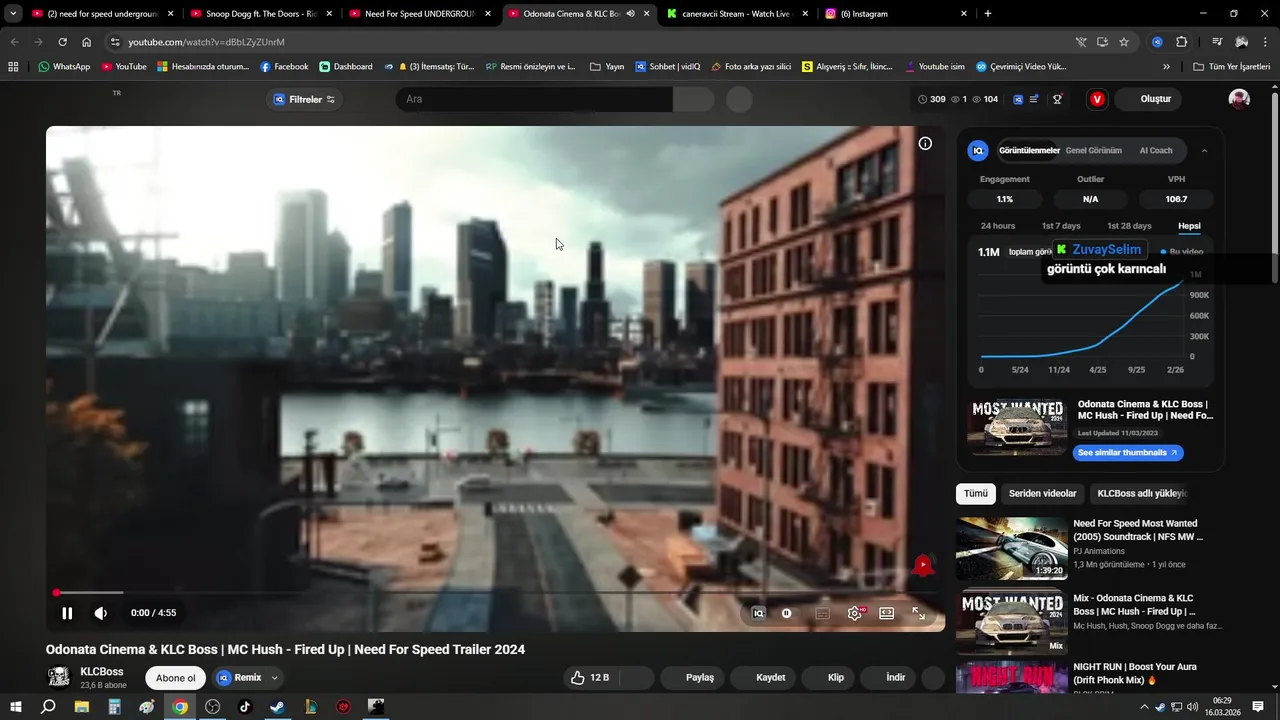Select the KLCBoss adlı yükleyici chip
Image resolution: width=1280 pixels, height=720 pixels.
click(1141, 493)
